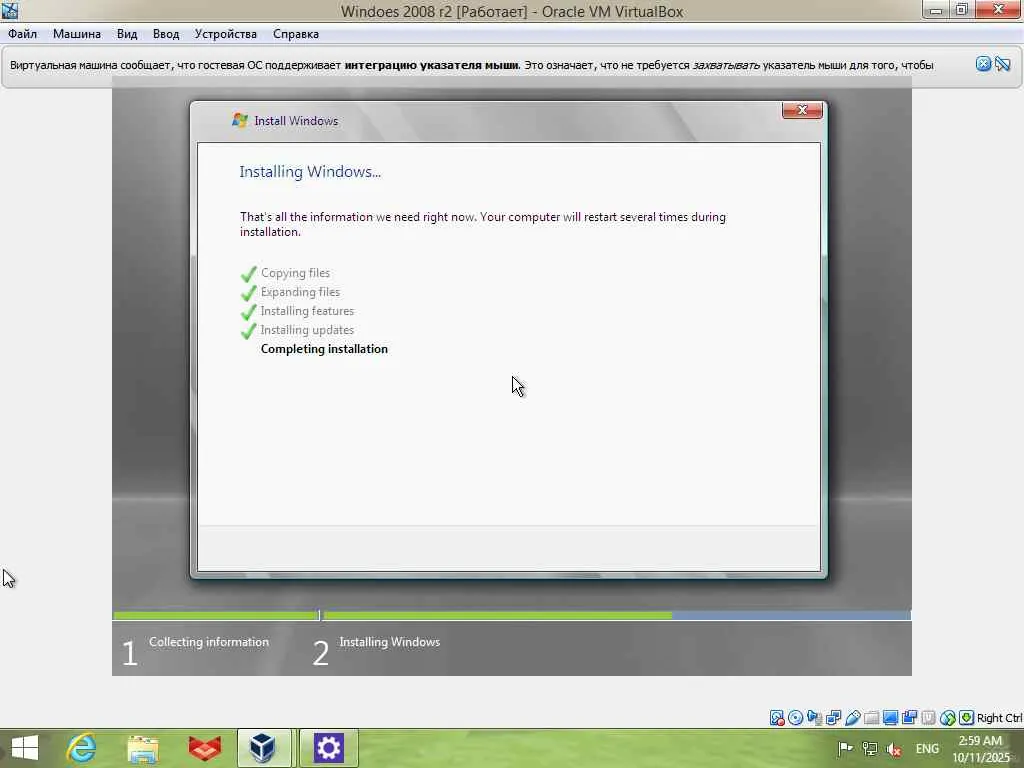Open the Файл menu
The width and height of the screenshot is (1024, 768).
pyautogui.click(x=22, y=34)
